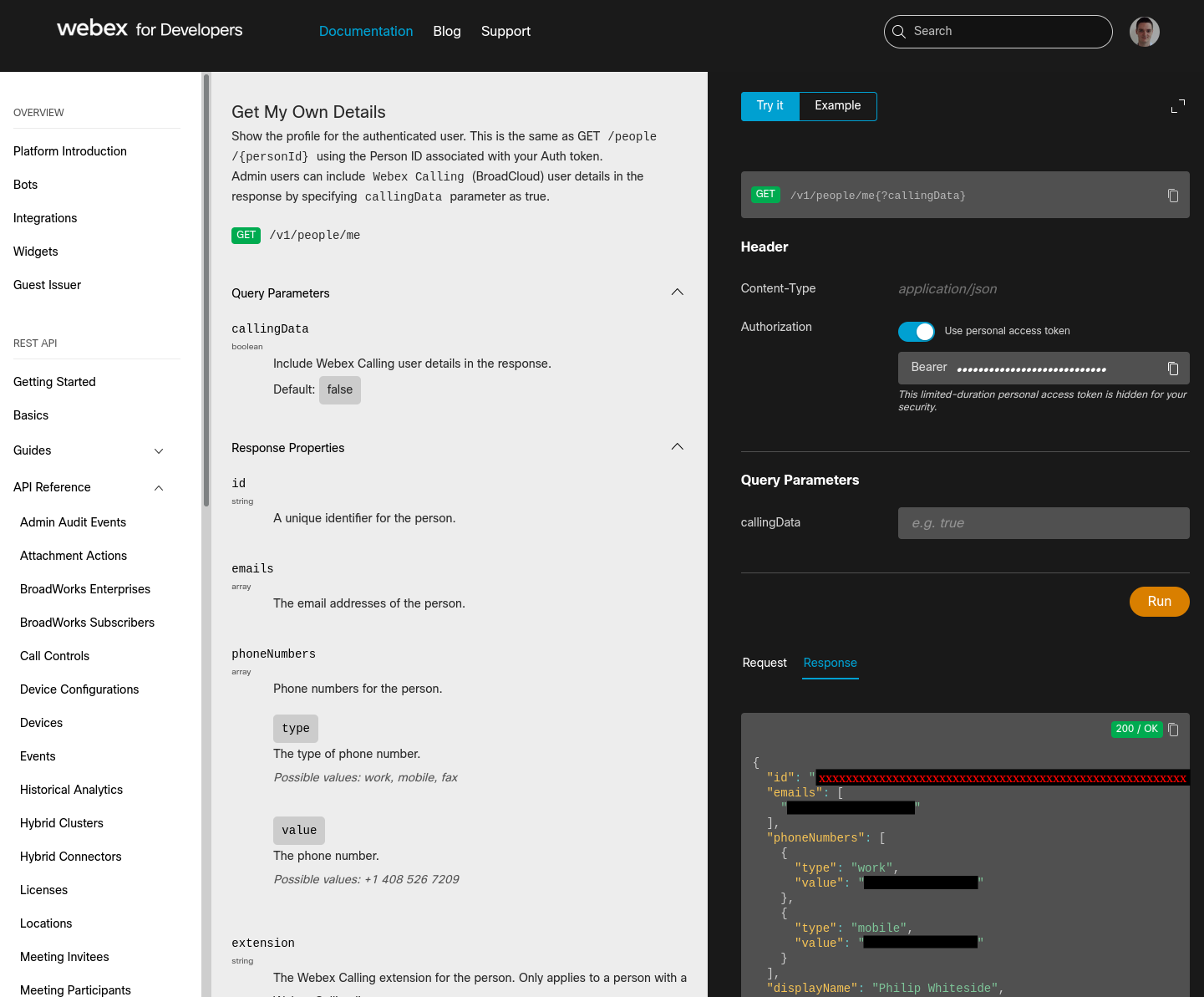Open the user profile avatar menu
The width and height of the screenshot is (1204, 997).
(x=1145, y=32)
